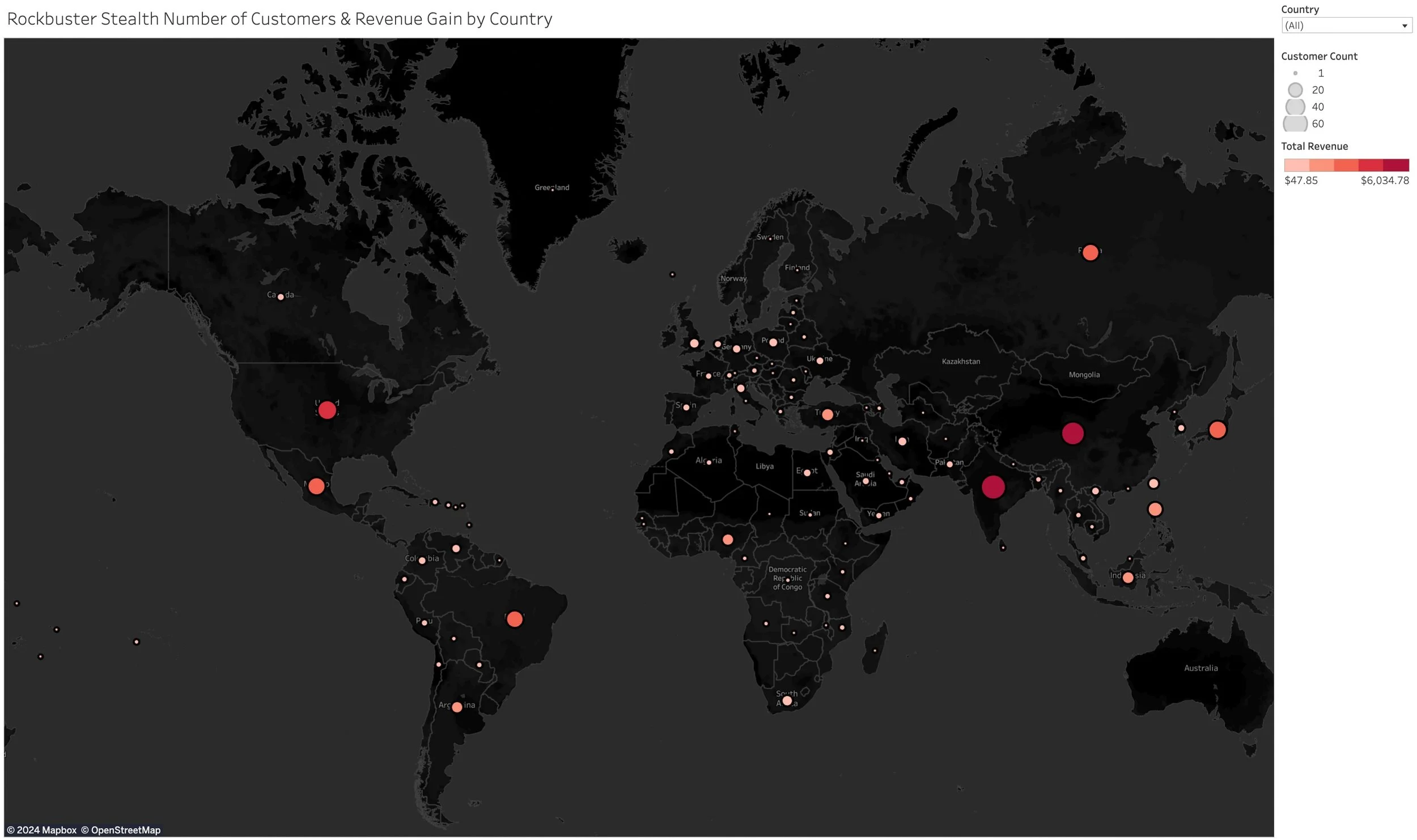Select the United States map marker

(x=327, y=410)
